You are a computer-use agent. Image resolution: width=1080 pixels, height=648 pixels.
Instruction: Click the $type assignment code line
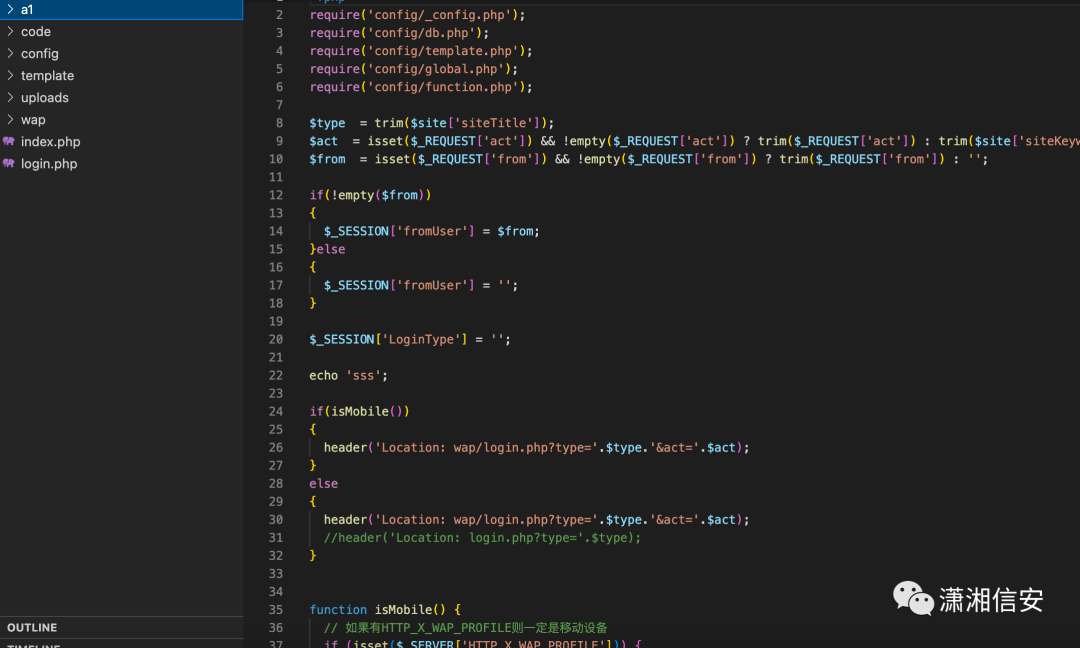coord(432,123)
